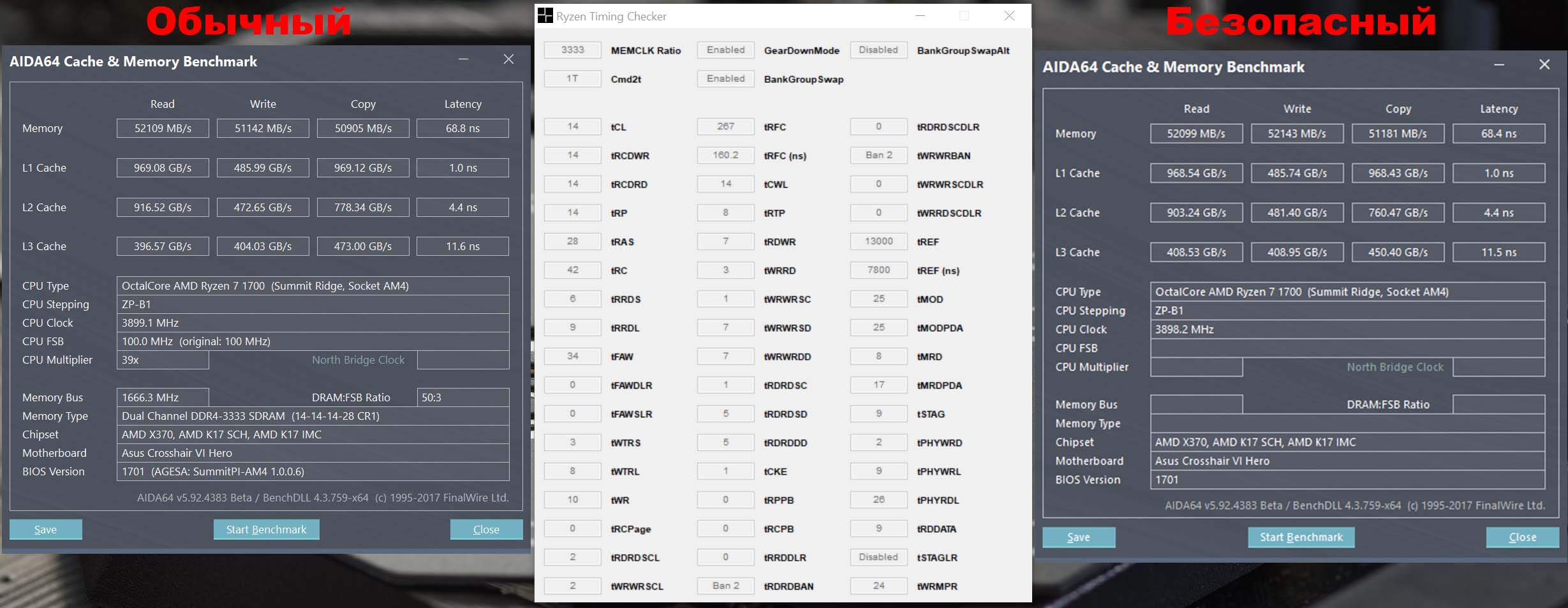The image size is (1568, 608).
Task: Click L3 Cache Read value 396.57 GB/s
Action: (x=163, y=246)
